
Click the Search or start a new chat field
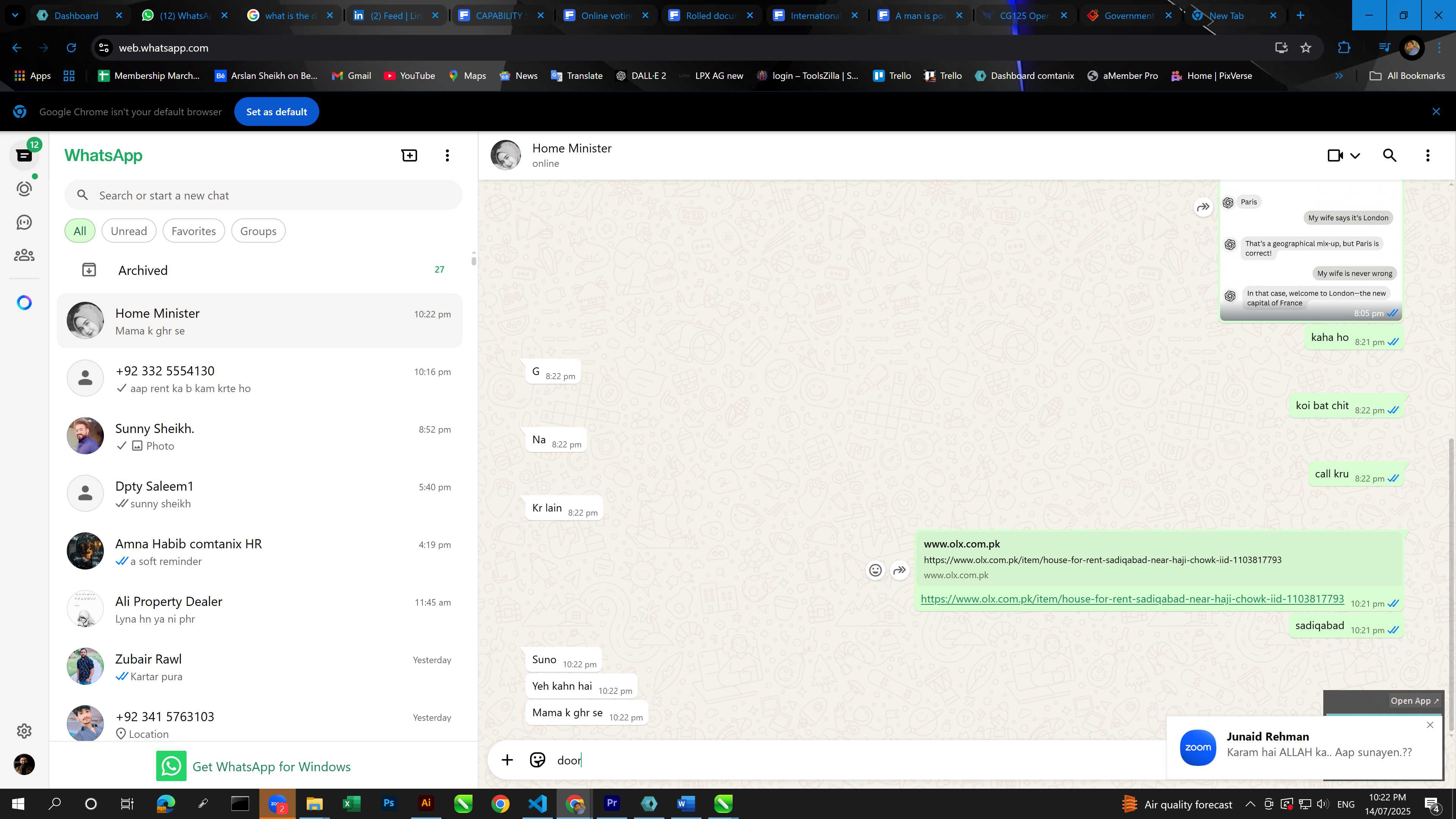click(264, 196)
